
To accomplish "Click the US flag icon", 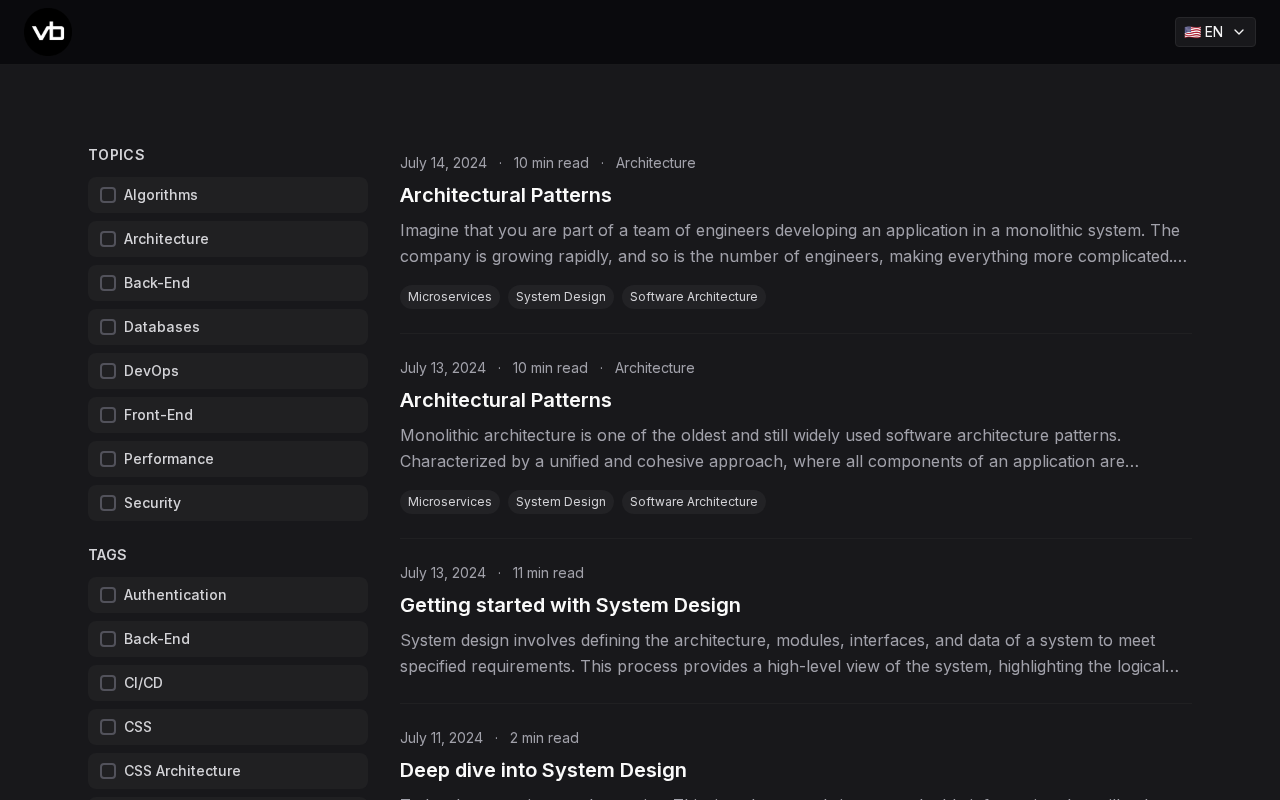I will pos(1192,32).
